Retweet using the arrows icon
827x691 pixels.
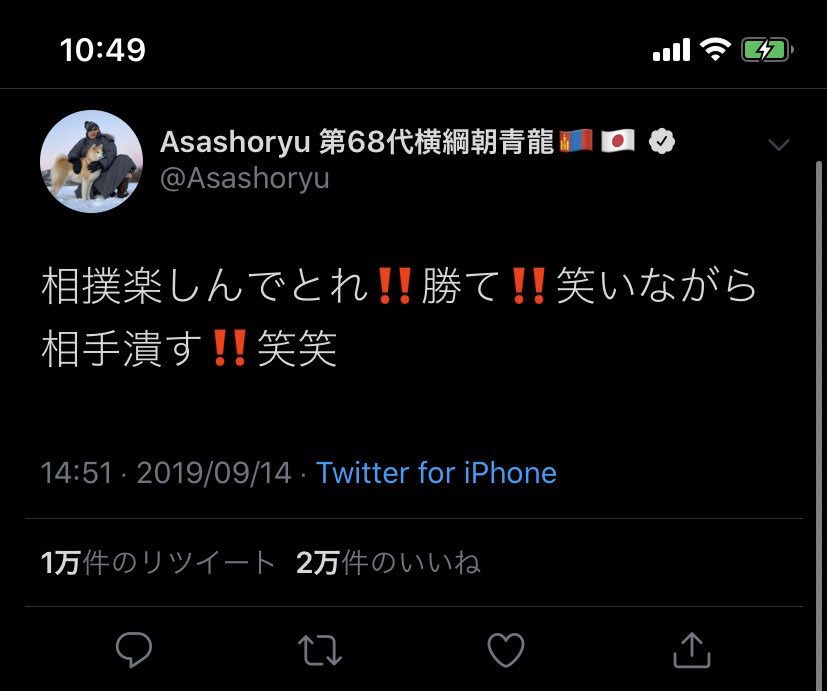(x=320, y=650)
